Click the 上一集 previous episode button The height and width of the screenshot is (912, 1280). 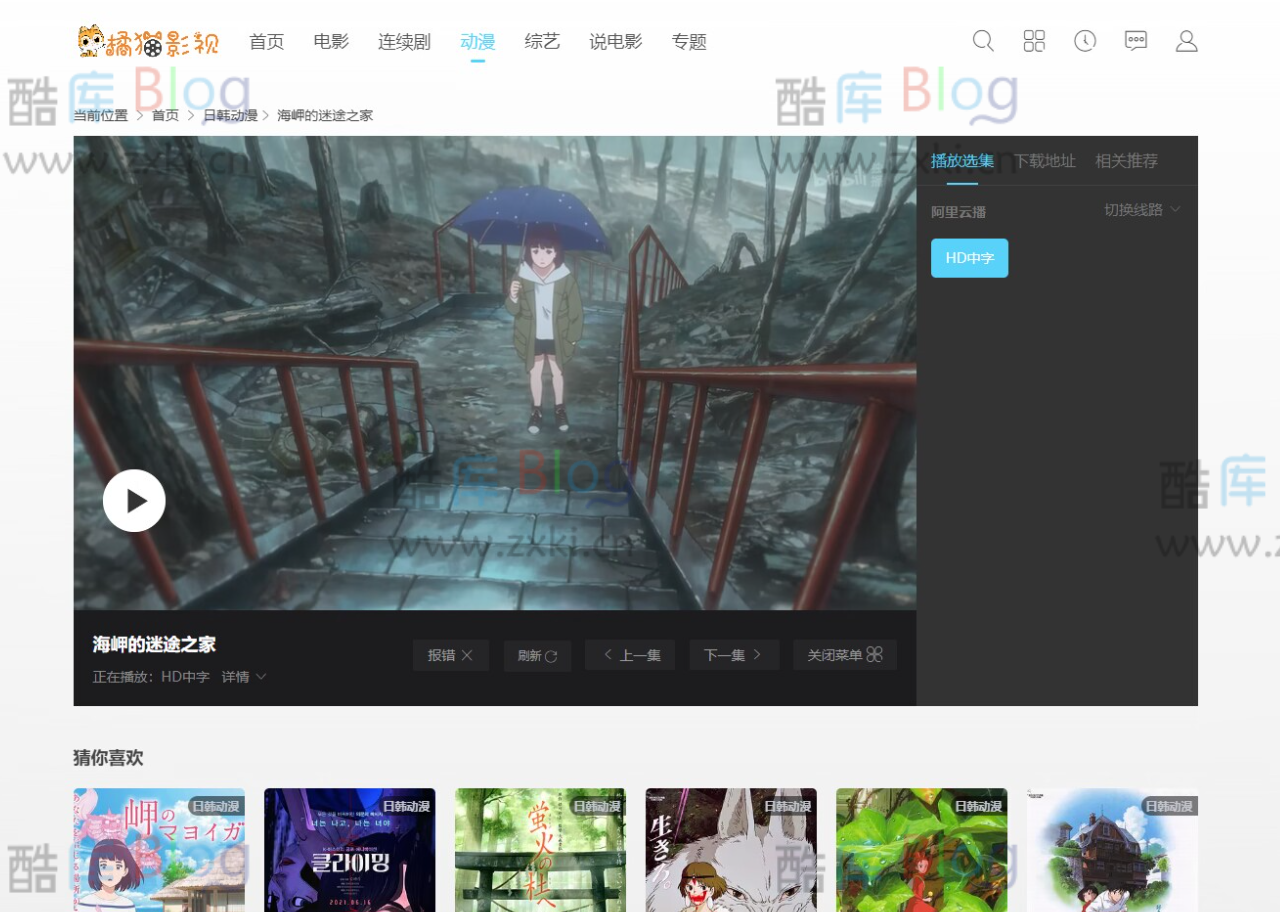pos(630,655)
